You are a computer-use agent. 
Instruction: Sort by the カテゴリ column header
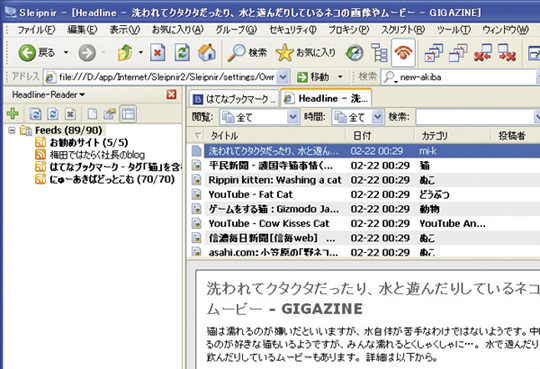[453, 135]
